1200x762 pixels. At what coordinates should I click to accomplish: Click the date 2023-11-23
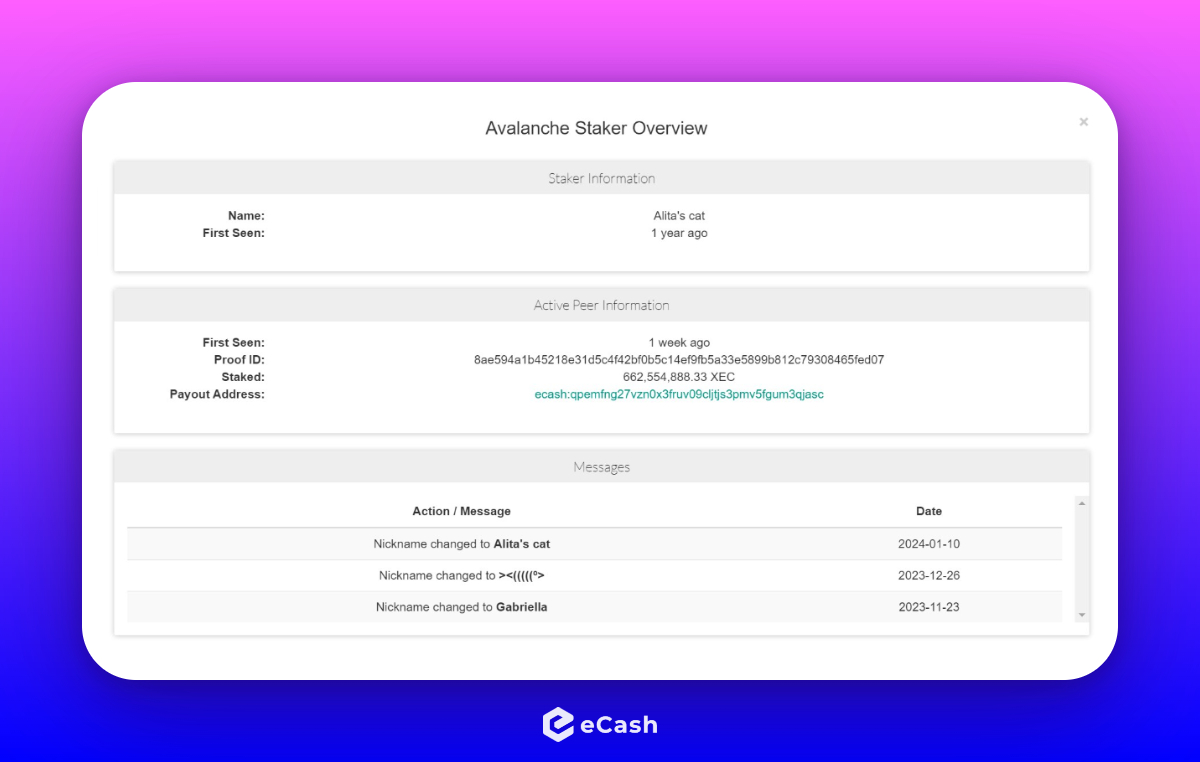929,607
